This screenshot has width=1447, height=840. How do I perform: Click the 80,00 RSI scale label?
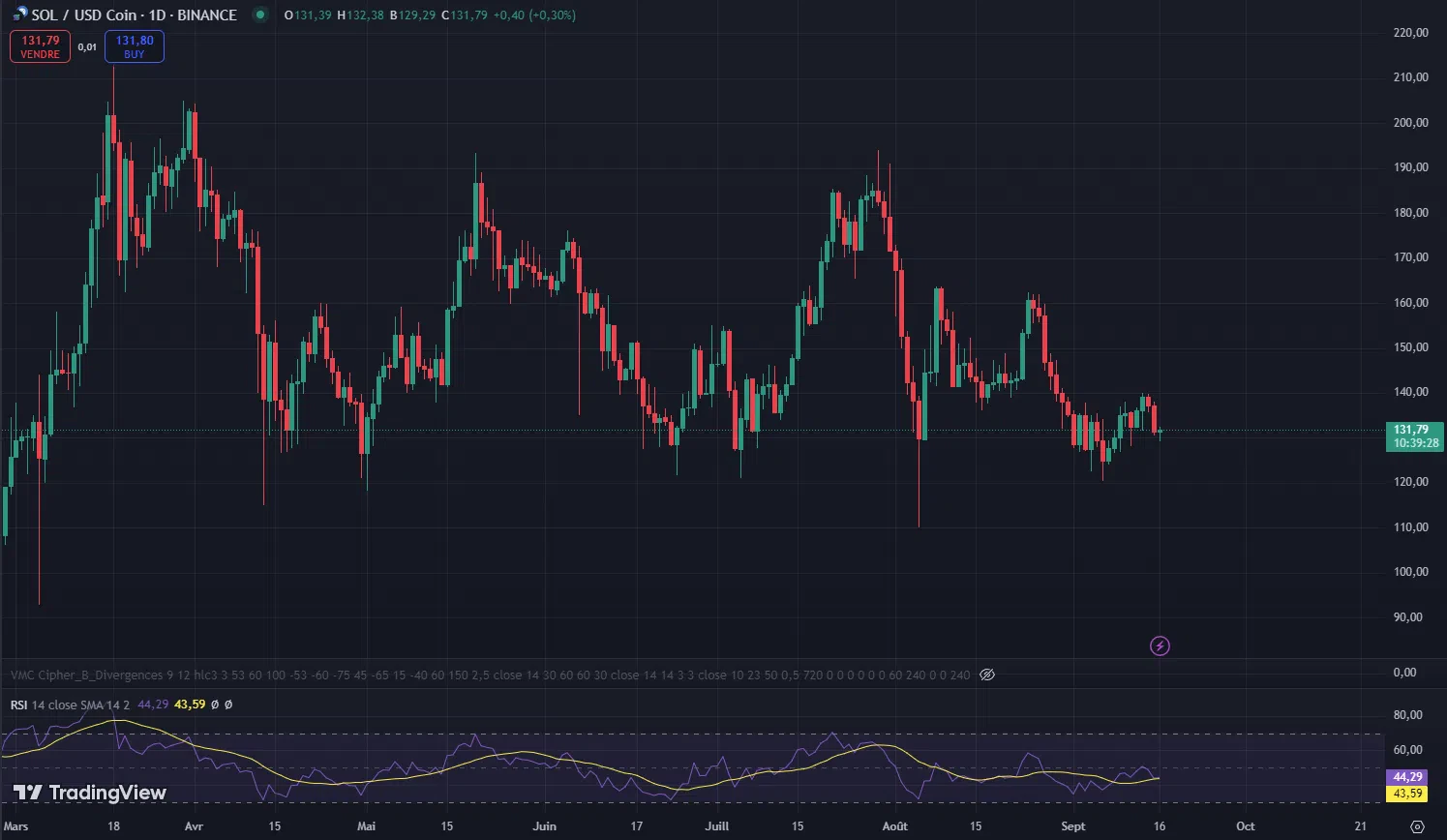pos(1408,715)
